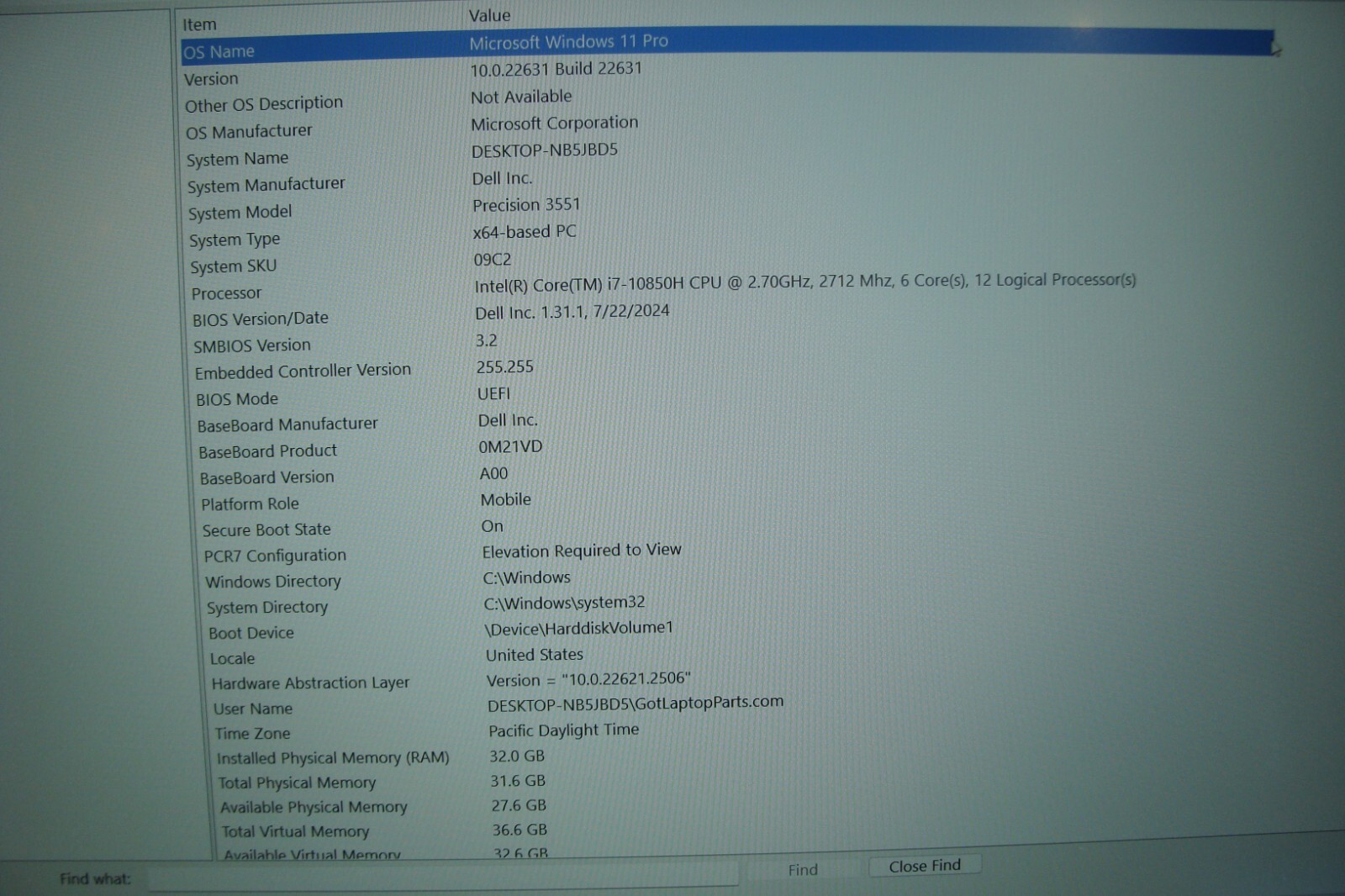Image resolution: width=1345 pixels, height=896 pixels.
Task: Select the OS Name row
Action: tap(728, 45)
